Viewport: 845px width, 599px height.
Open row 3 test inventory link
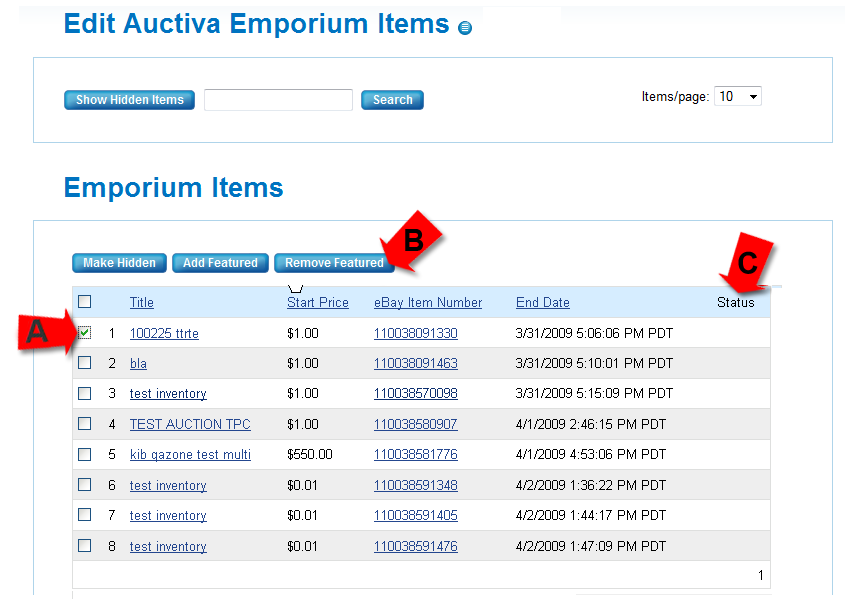pos(168,394)
